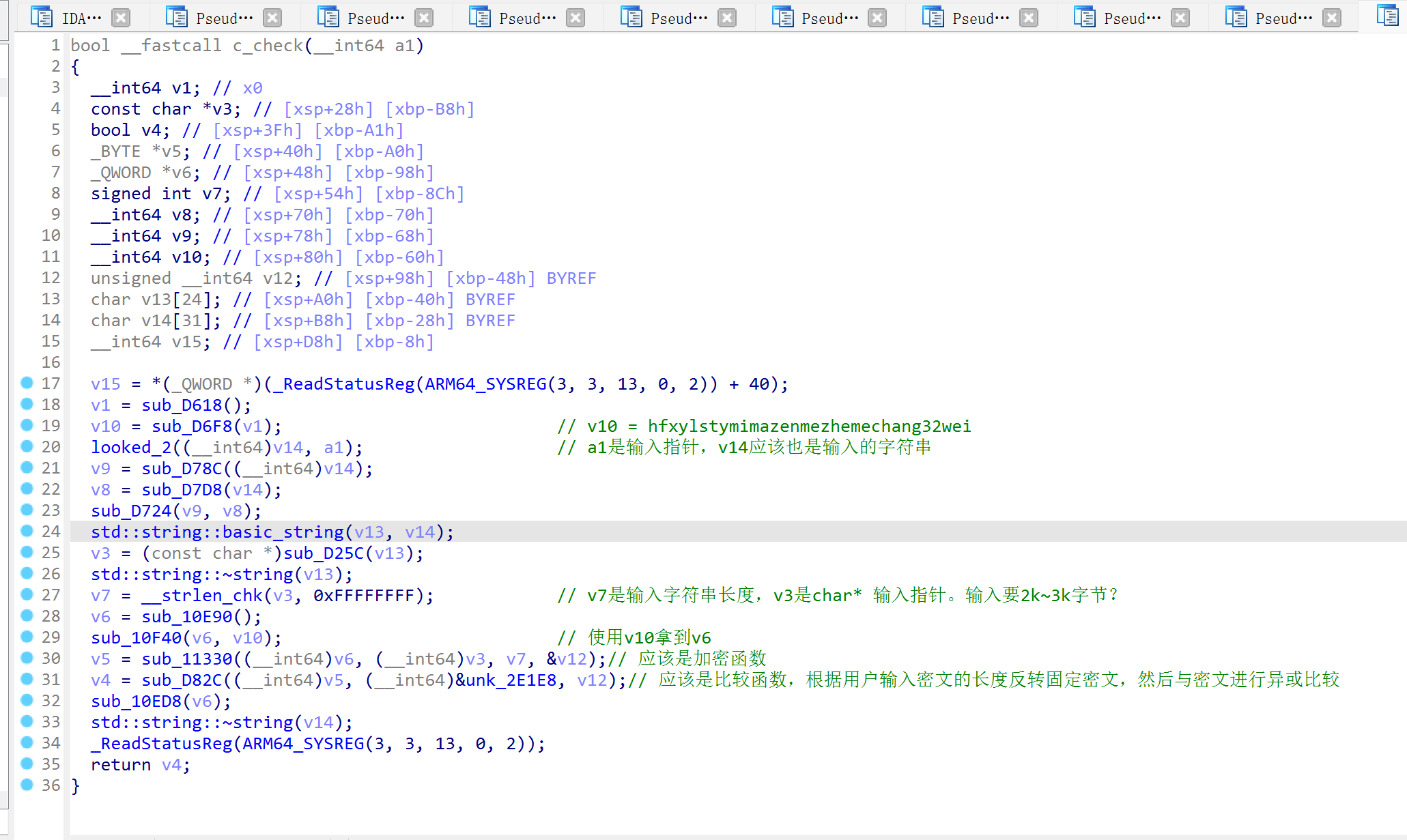Click the sub_10F40 call on line 29
Screen dimensions: 1407x840
point(136,638)
